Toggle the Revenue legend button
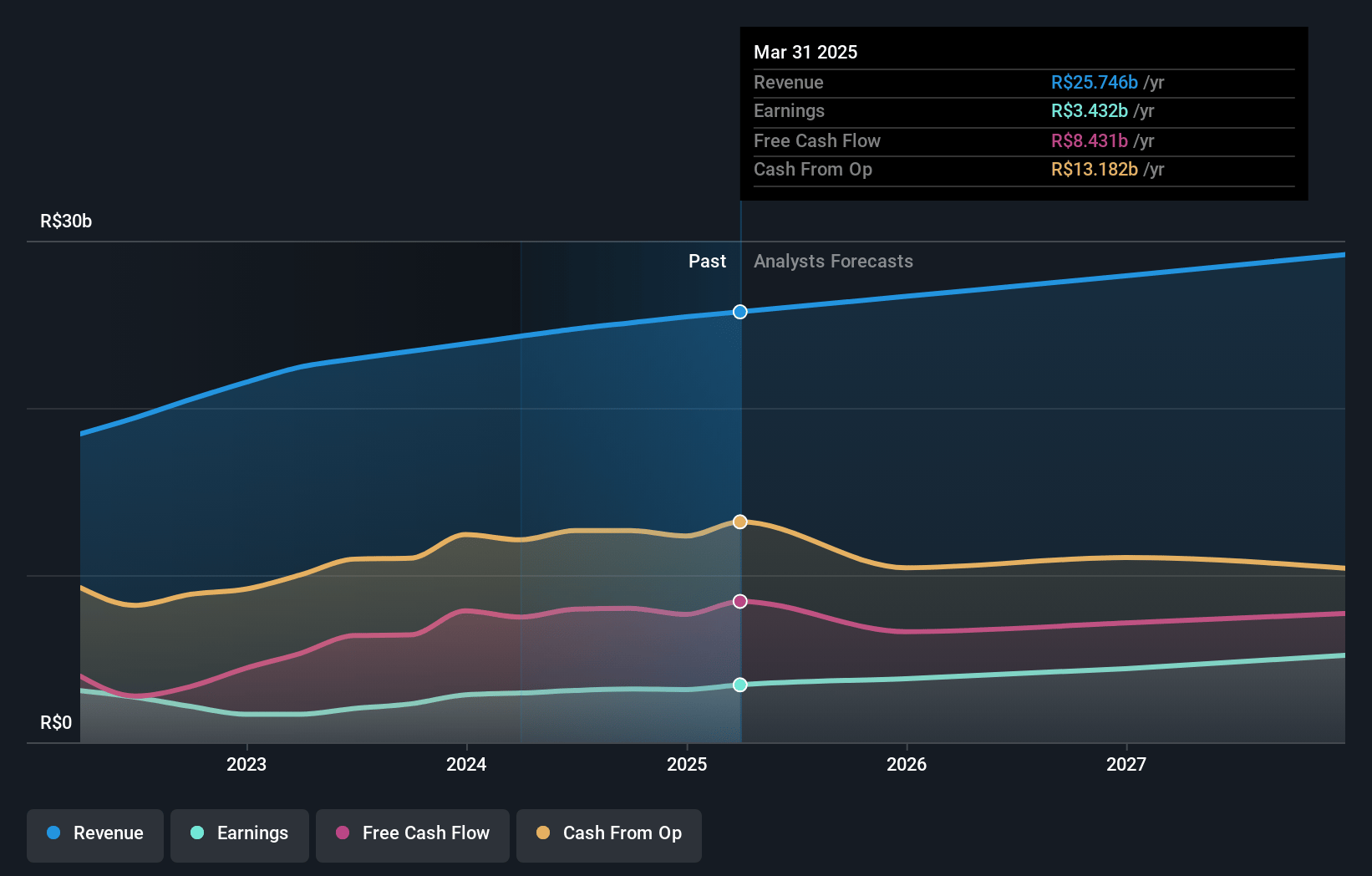1372x876 pixels. tap(95, 835)
